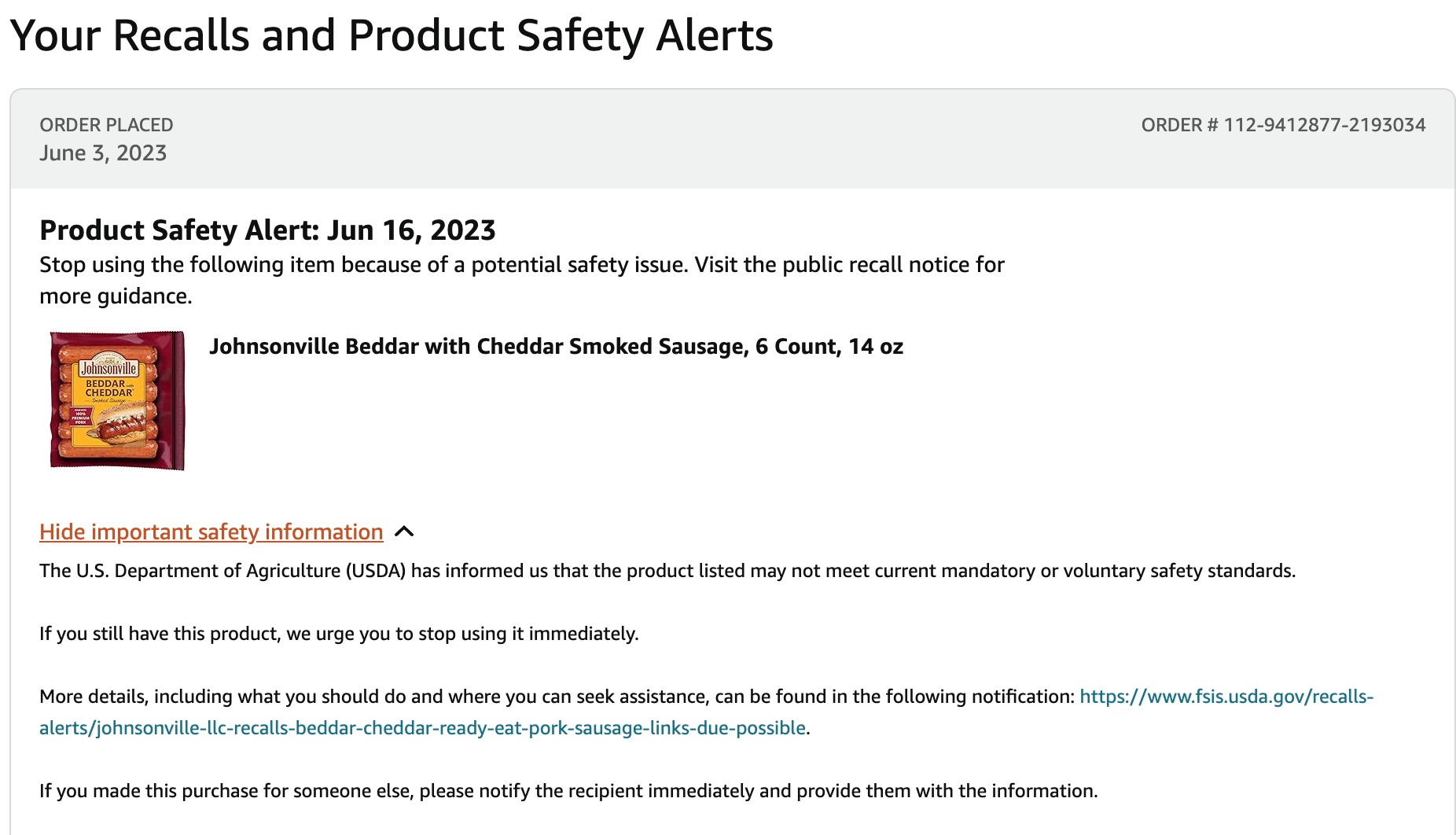Click the "Product Safety Alert: Jun 16, 2023" heading

[267, 230]
